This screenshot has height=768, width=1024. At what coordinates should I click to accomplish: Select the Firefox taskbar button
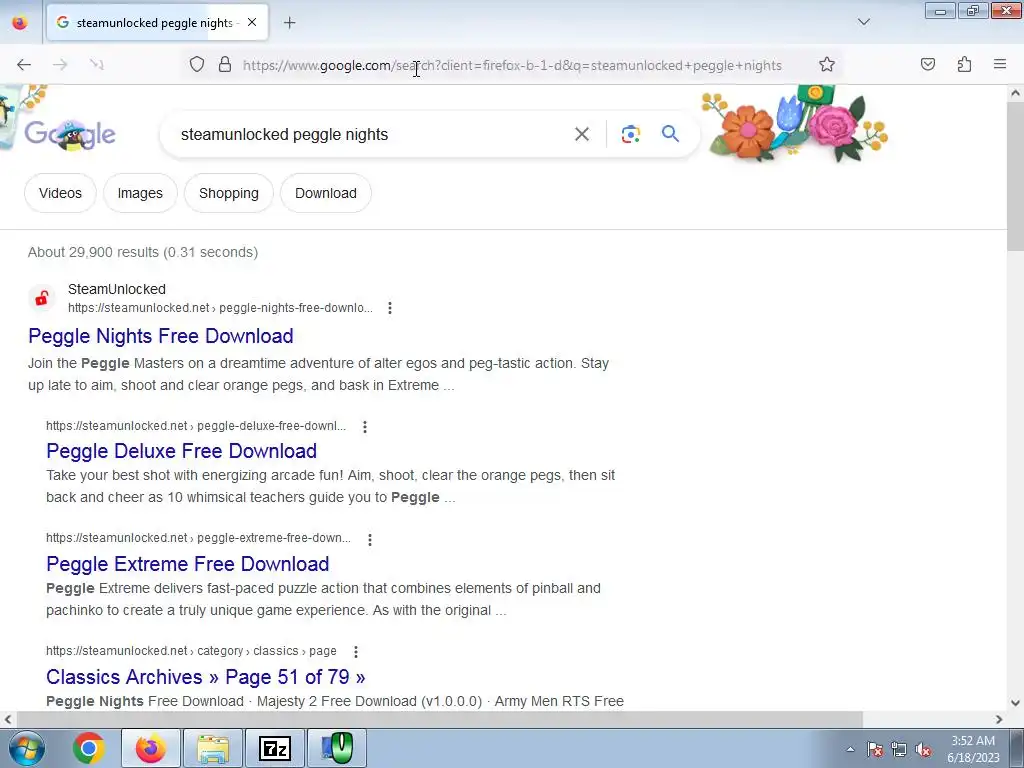[x=151, y=748]
